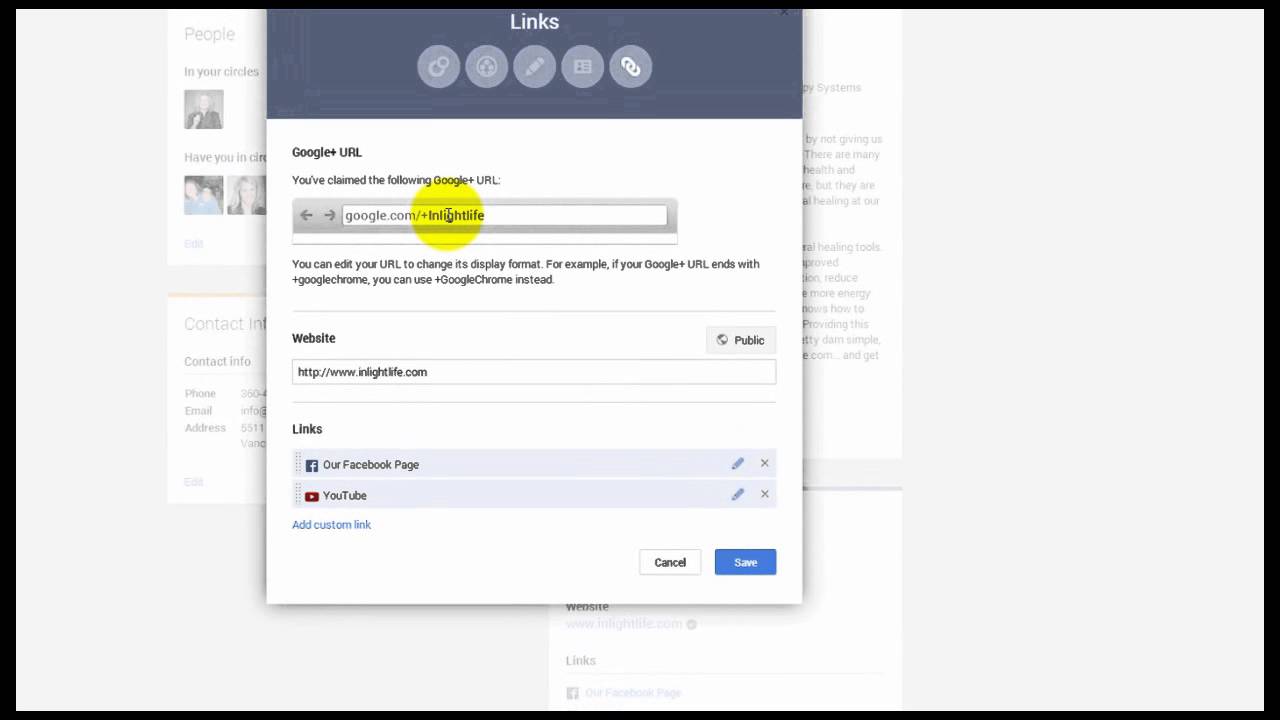Click the People Edit link in background
The width and height of the screenshot is (1280, 720).
point(193,244)
